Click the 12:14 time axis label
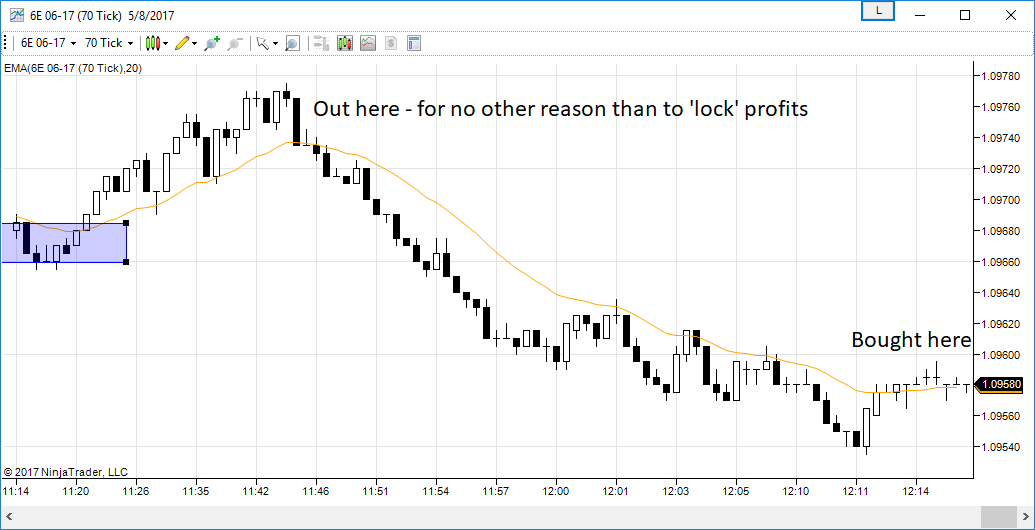Viewport: 1035px width, 530px height. tap(916, 491)
